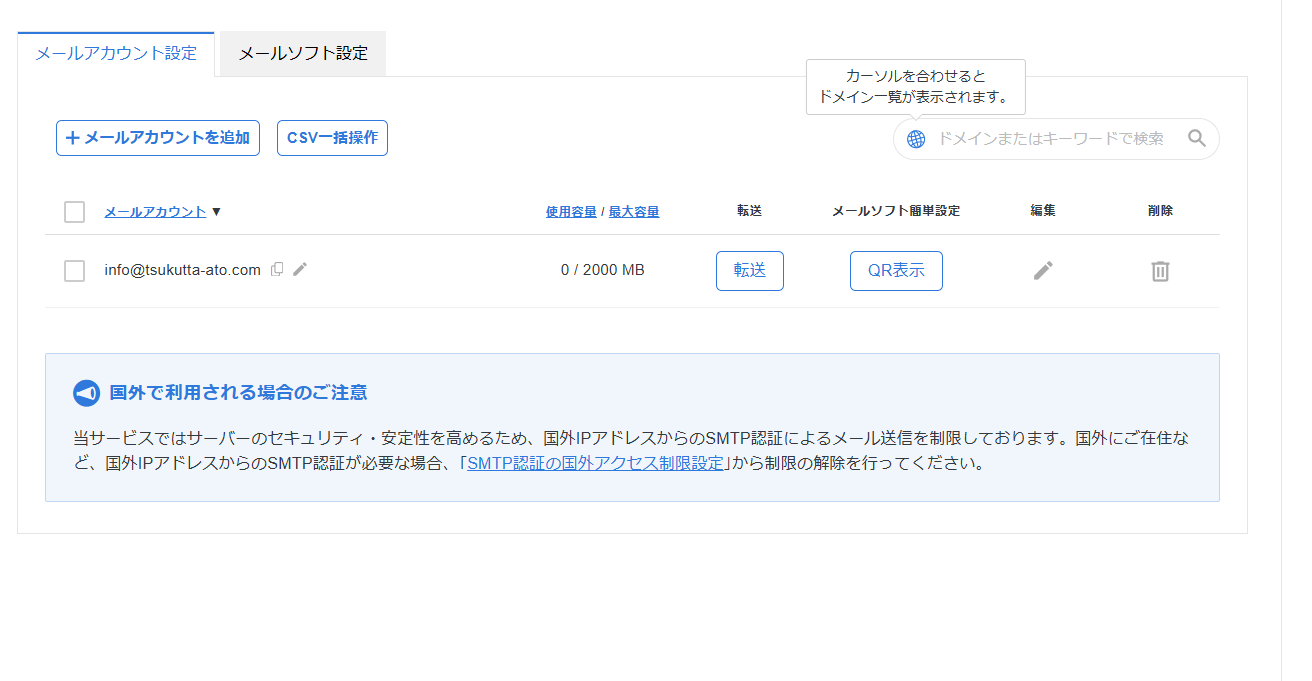The width and height of the screenshot is (1312, 681).
Task: Sort by 使用容量 header link
Action: coord(571,212)
